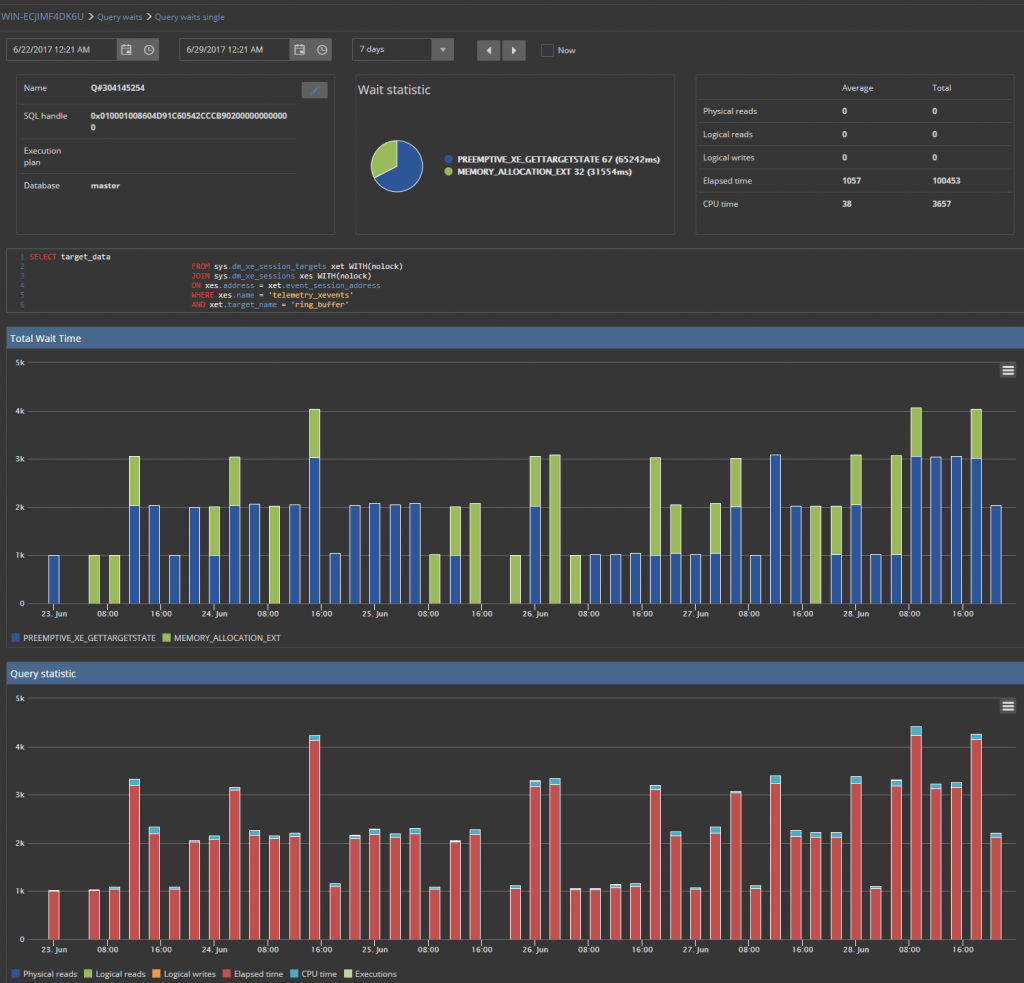Open Query statistic chart hamburger menu
This screenshot has height=983, width=1024.
tap(1008, 706)
